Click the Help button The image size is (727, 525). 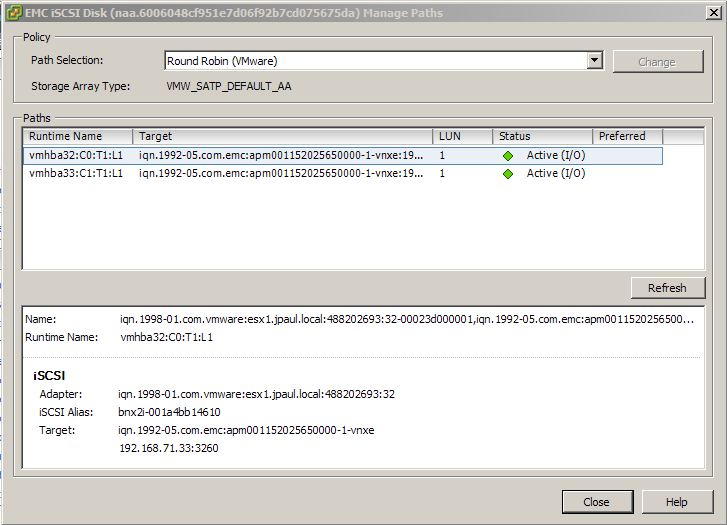677,502
